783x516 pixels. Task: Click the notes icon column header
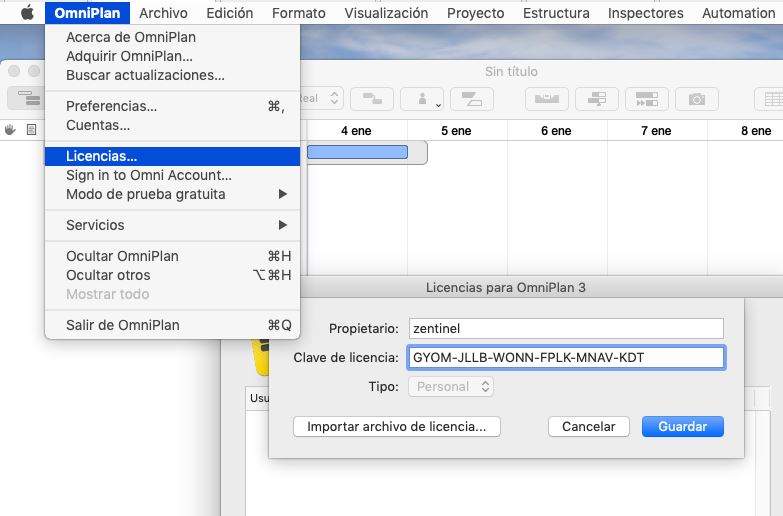click(x=31, y=130)
